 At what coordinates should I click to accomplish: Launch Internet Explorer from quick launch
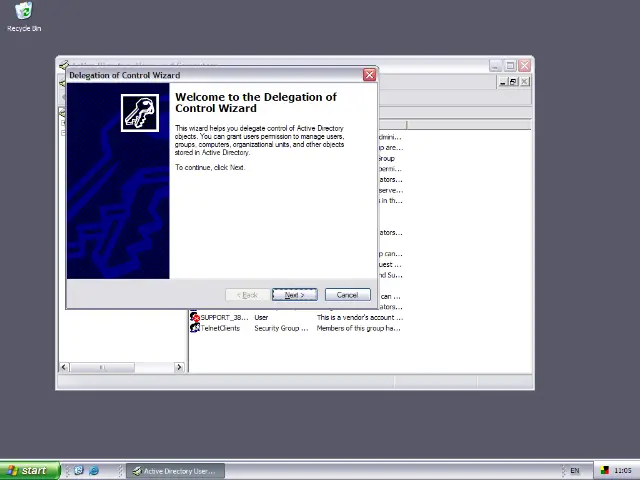coord(94,471)
